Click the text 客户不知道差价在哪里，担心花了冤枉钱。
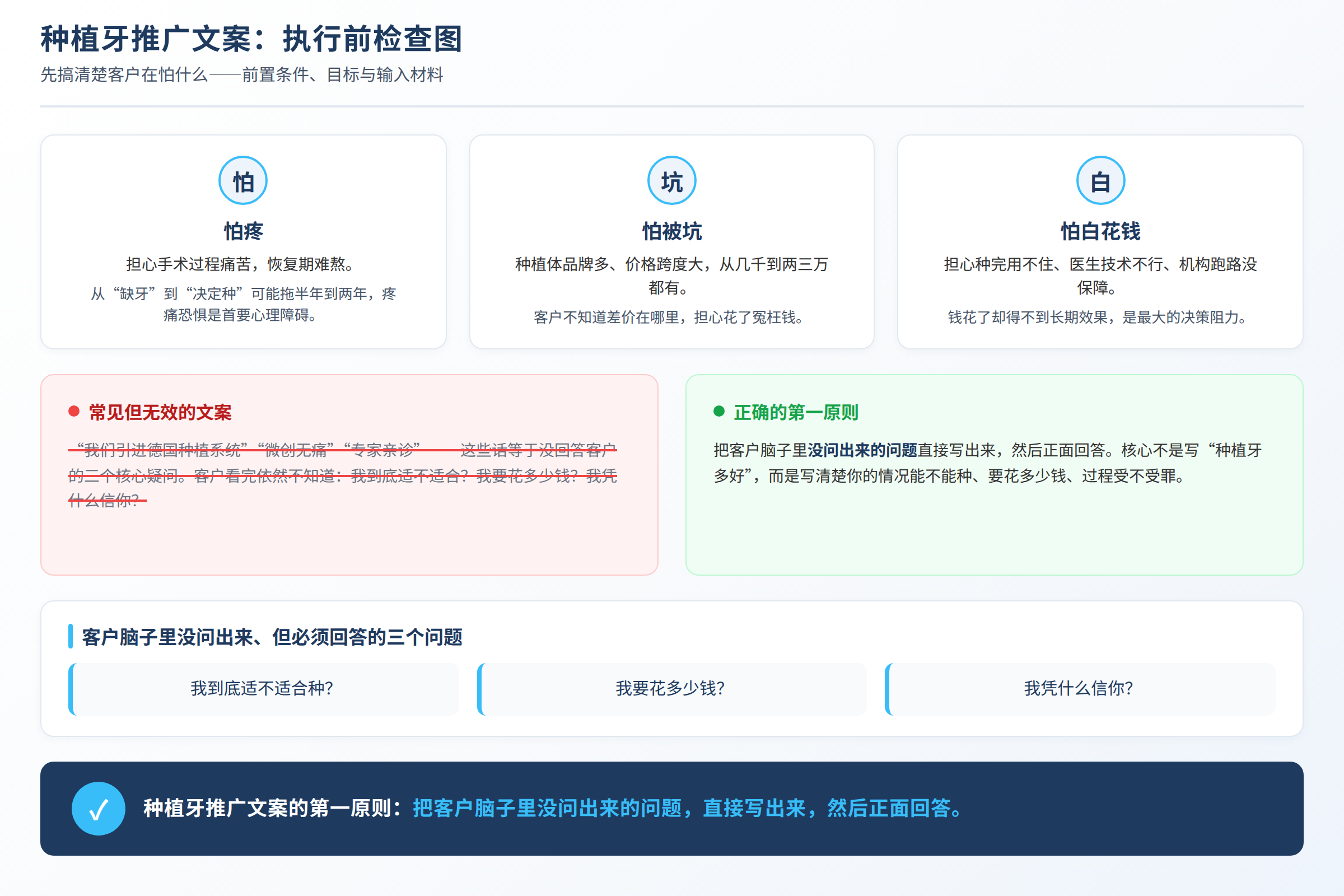Image resolution: width=1344 pixels, height=896 pixels. 671,317
